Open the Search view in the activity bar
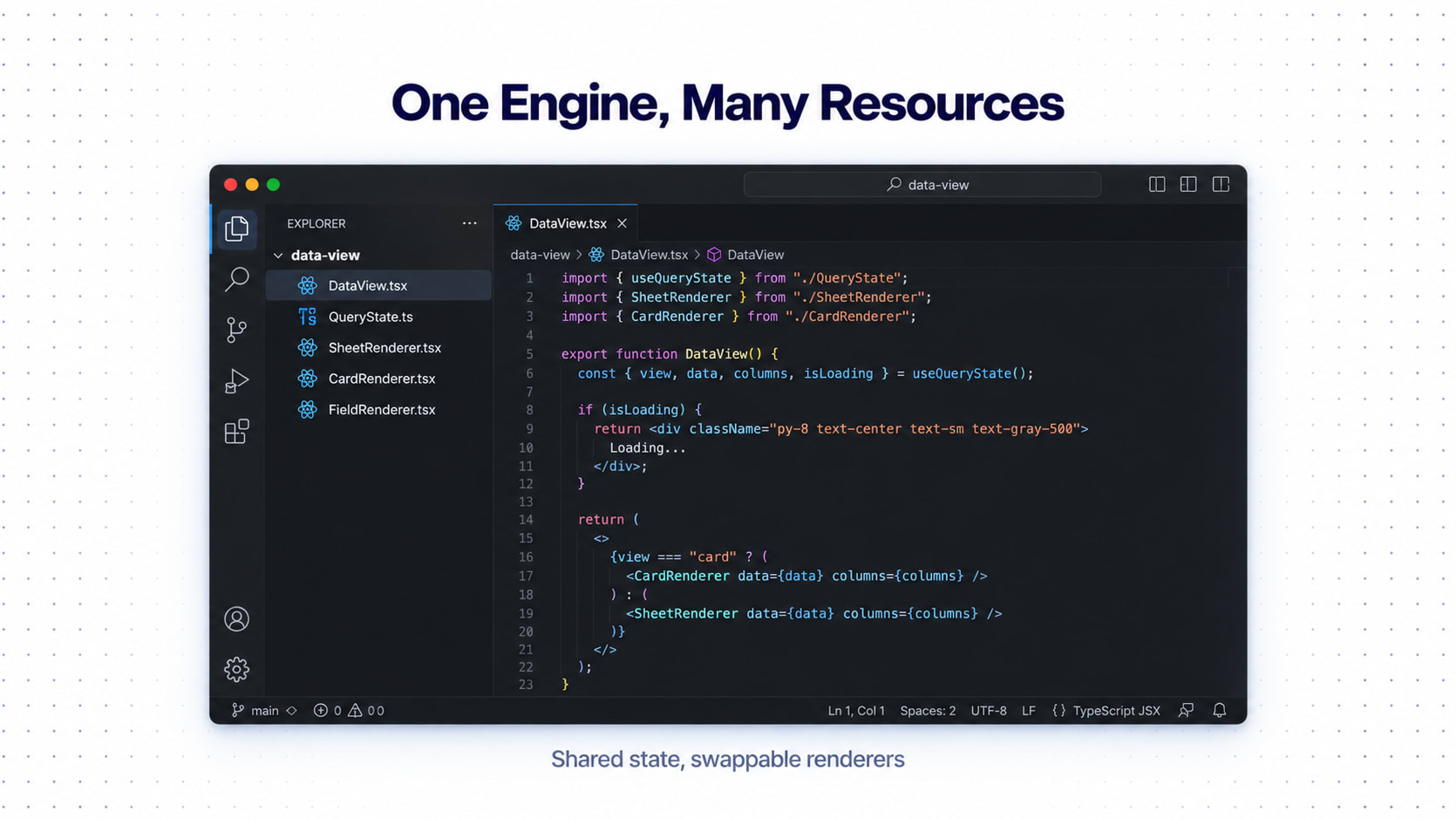Image resolution: width=1456 pixels, height=819 pixels. tap(236, 279)
